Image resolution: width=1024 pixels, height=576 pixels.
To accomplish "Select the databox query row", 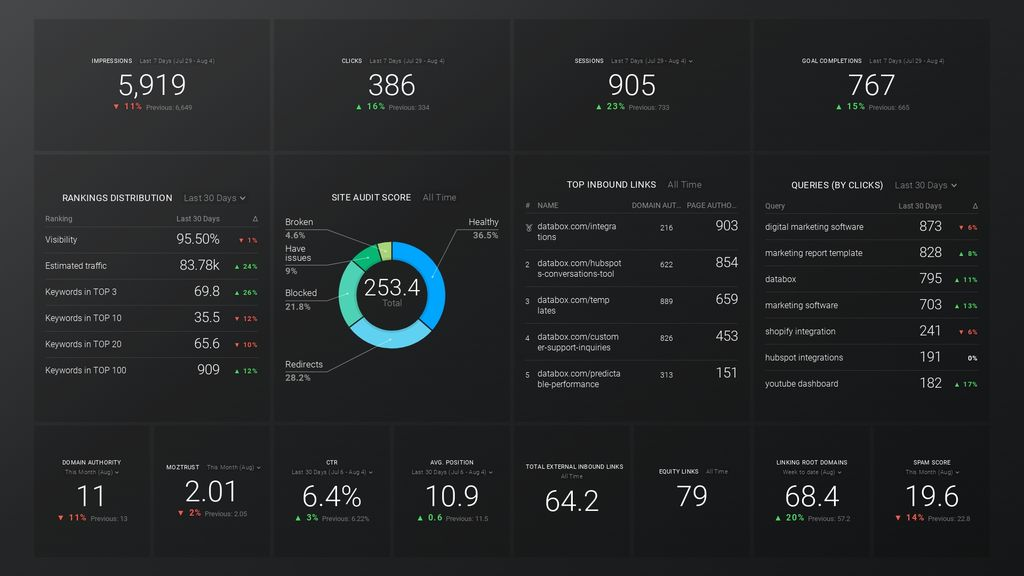I will [871, 279].
